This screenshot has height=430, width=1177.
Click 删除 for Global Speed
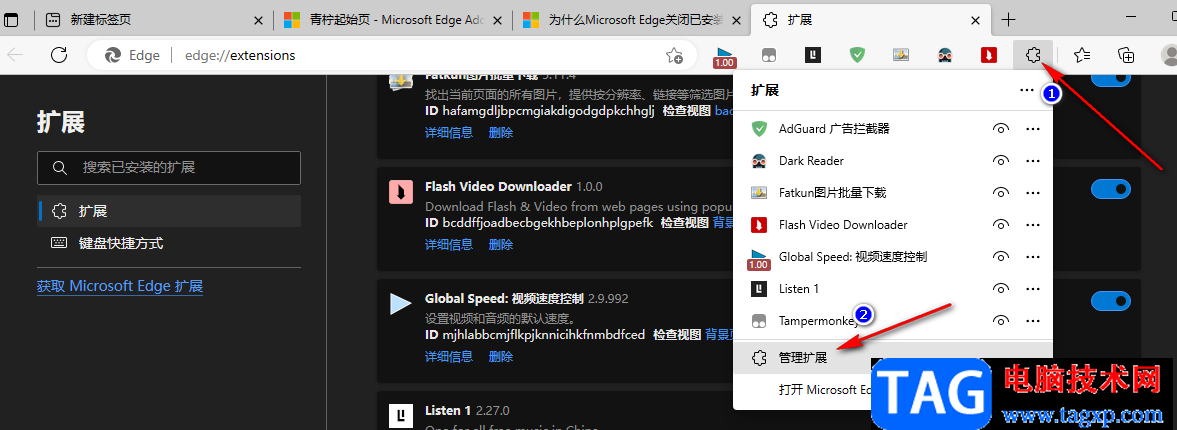501,356
